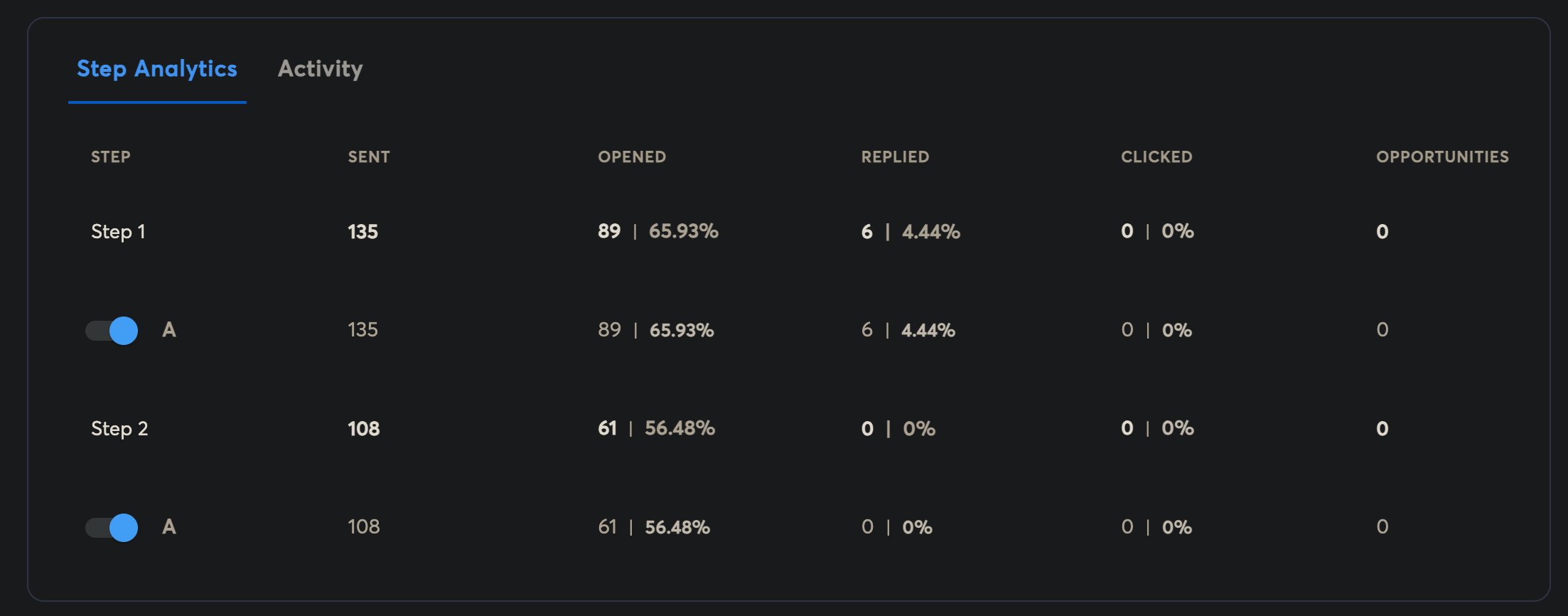Image resolution: width=1568 pixels, height=616 pixels.
Task: Click Step 1's opportunities value
Action: 1380,231
